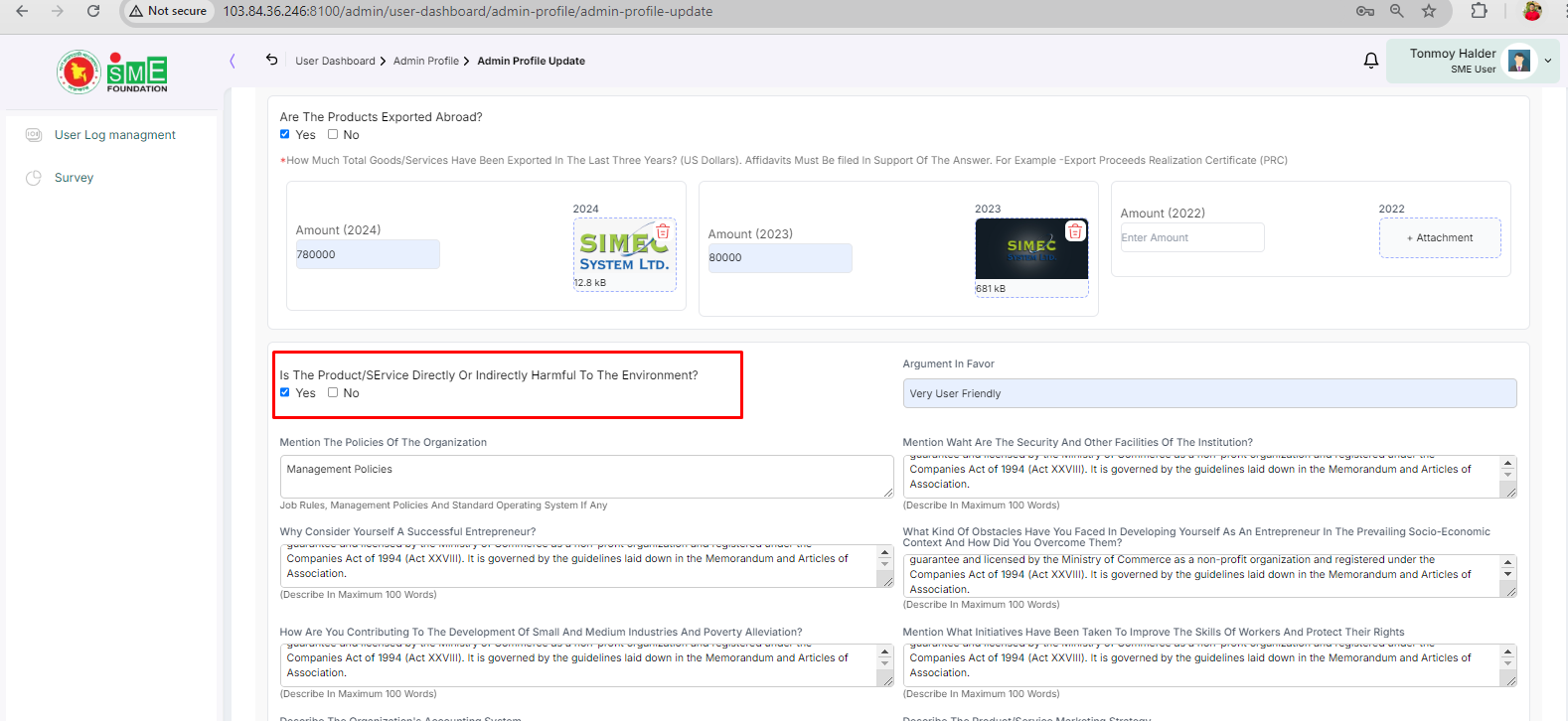Go to Admin Profile breadcrumb
1568x721 pixels.
pyautogui.click(x=426, y=61)
